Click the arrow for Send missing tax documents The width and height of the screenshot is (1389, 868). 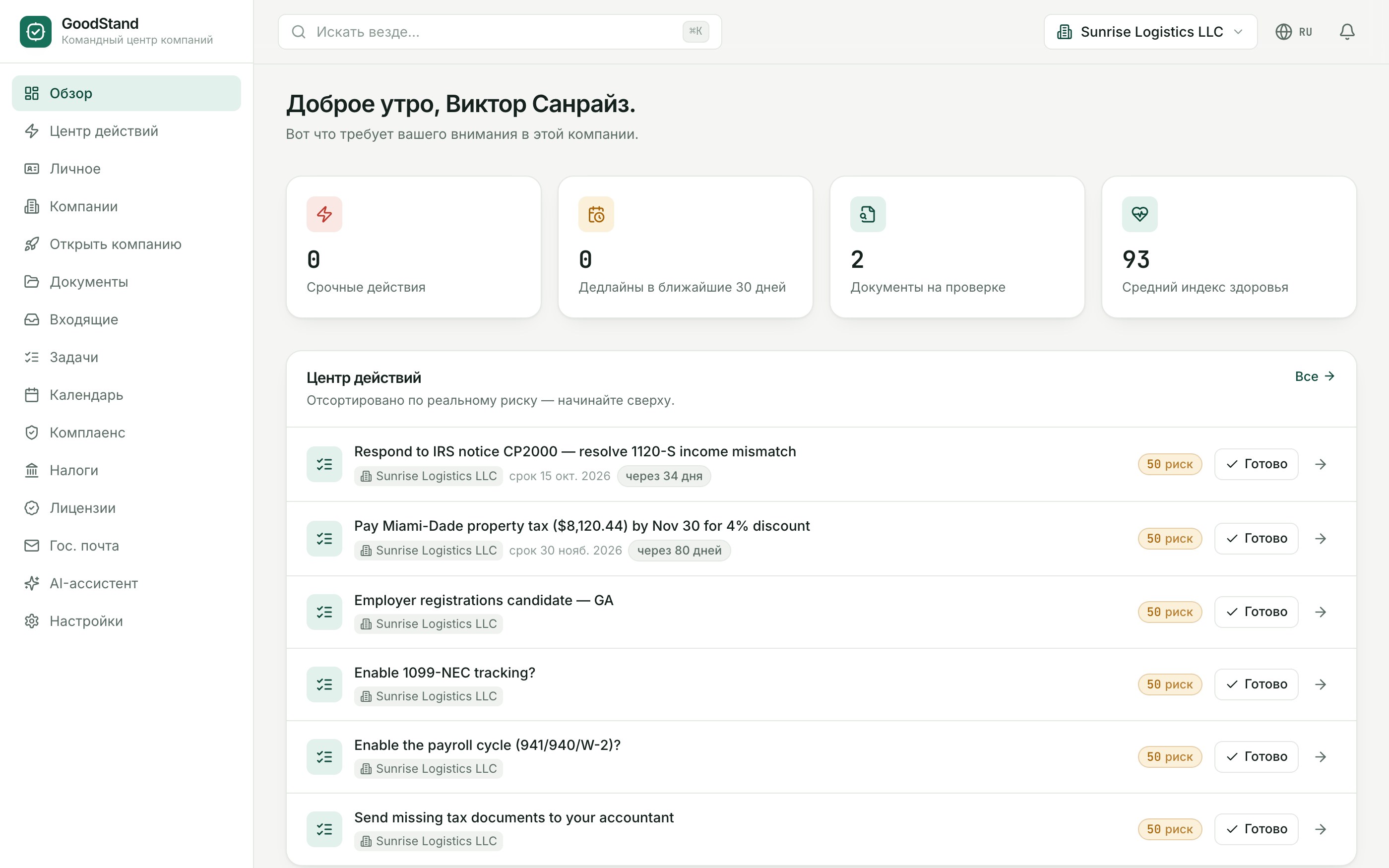1321,829
